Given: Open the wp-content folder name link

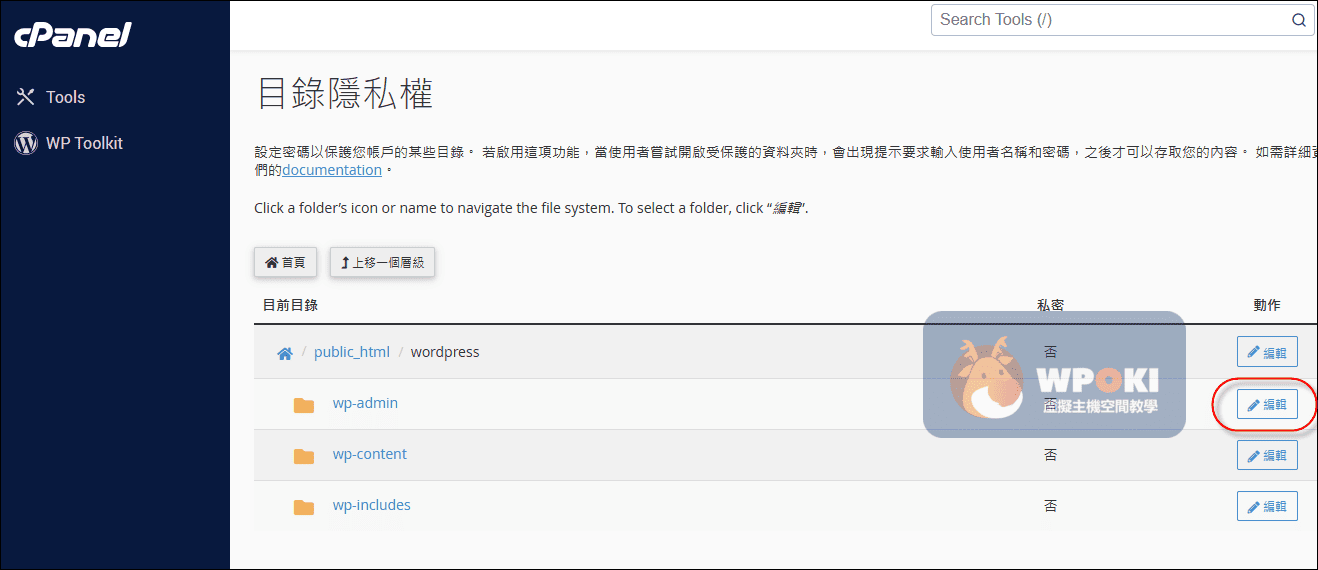Looking at the screenshot, I should click(x=370, y=454).
